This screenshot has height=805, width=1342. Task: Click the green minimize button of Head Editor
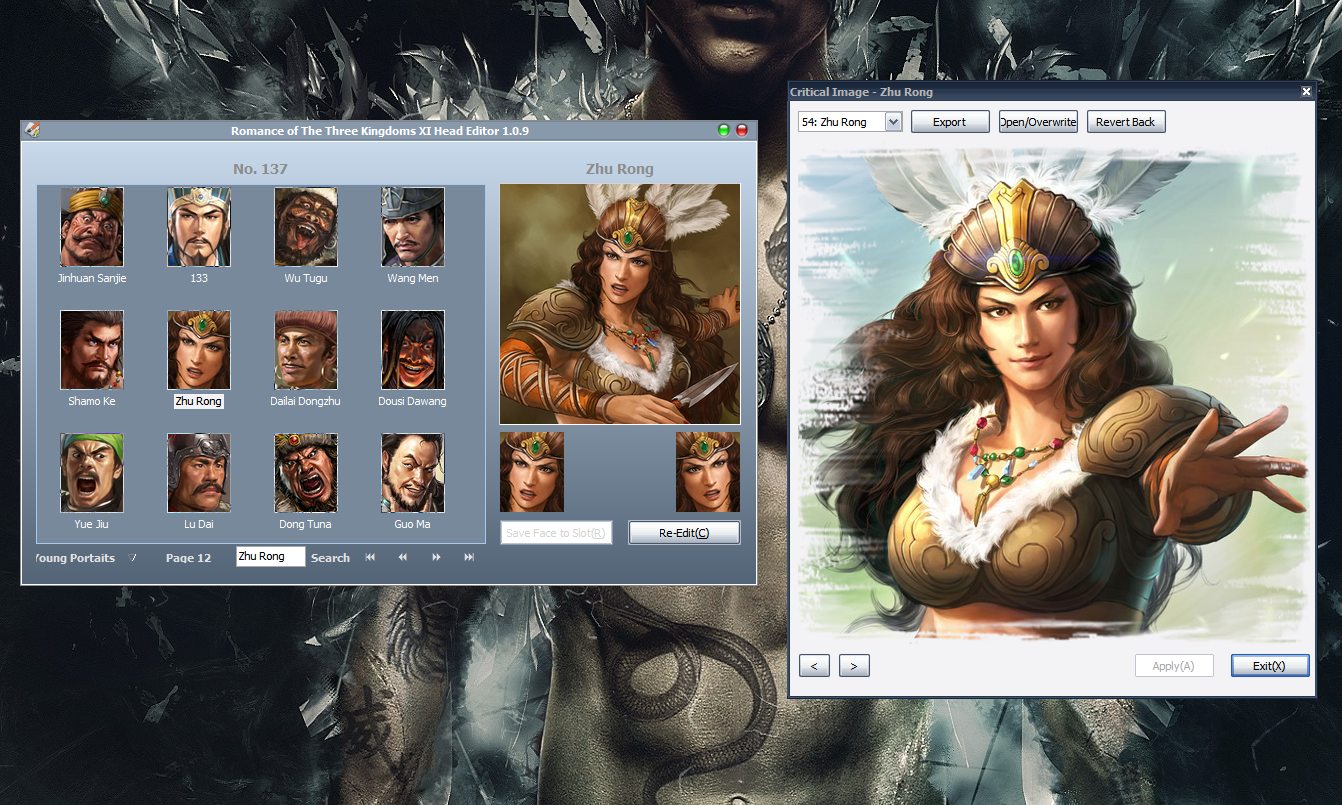pos(724,130)
